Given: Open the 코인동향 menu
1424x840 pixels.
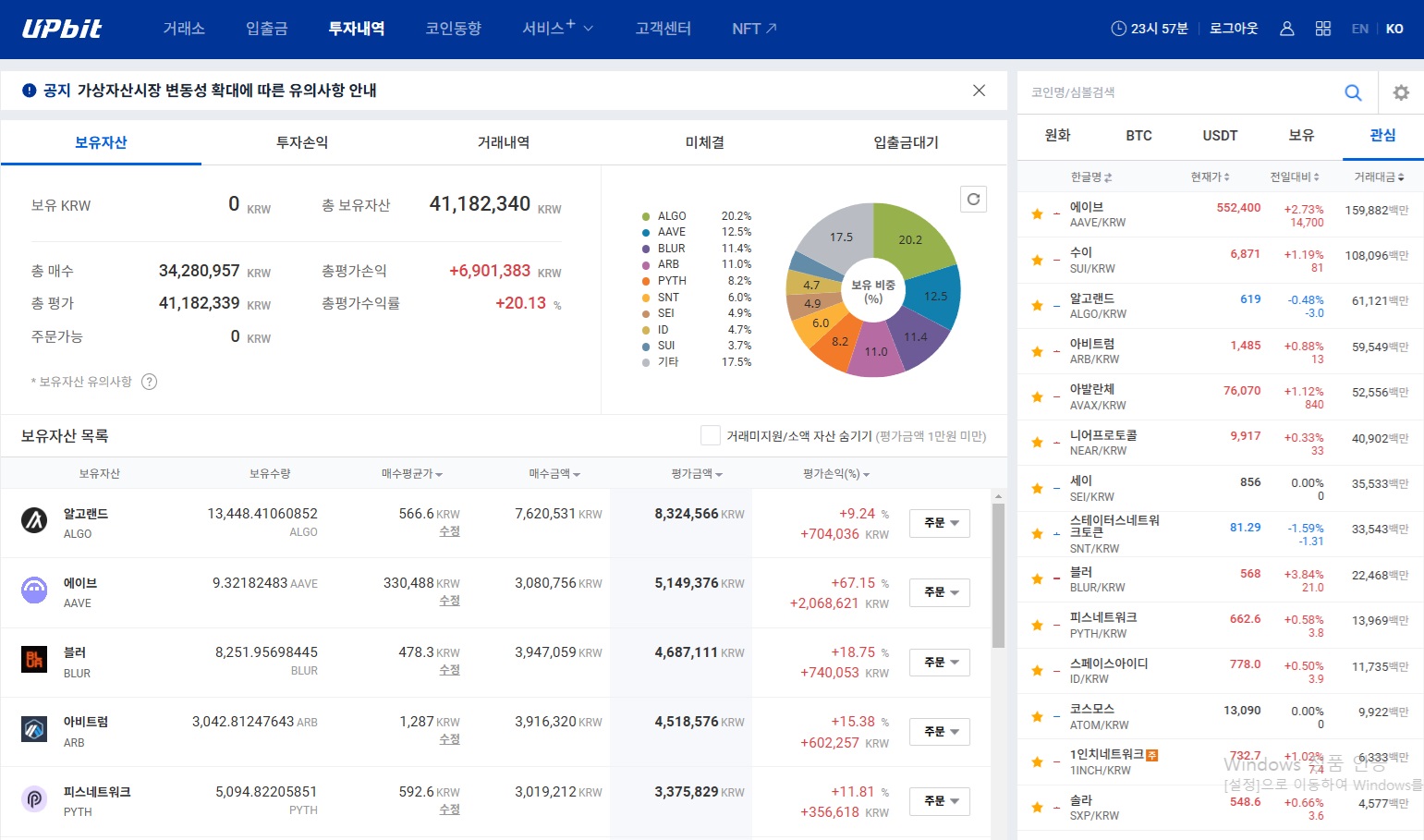Looking at the screenshot, I should pos(453,29).
